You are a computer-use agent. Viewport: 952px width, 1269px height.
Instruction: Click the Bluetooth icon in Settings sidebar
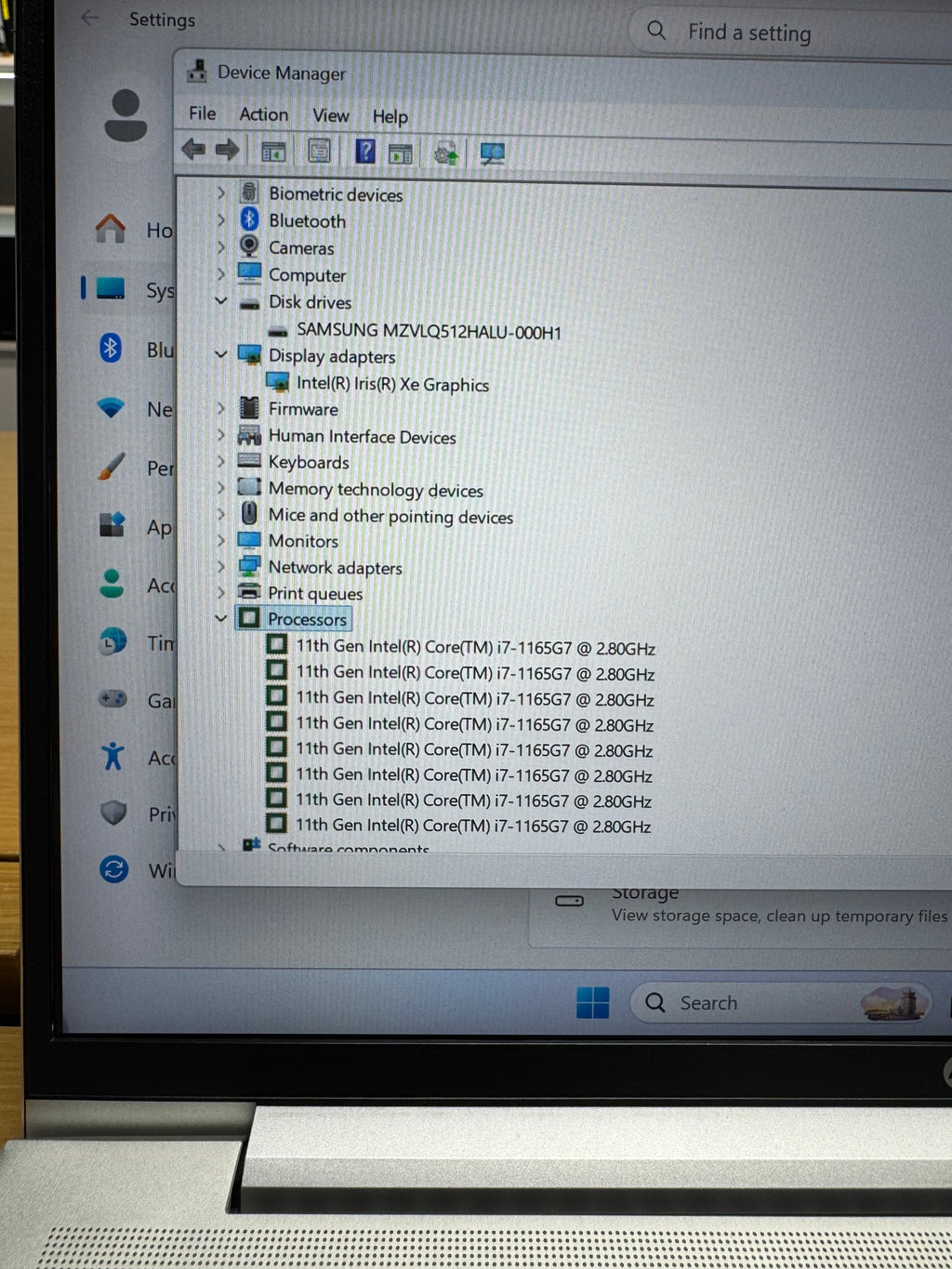(111, 349)
